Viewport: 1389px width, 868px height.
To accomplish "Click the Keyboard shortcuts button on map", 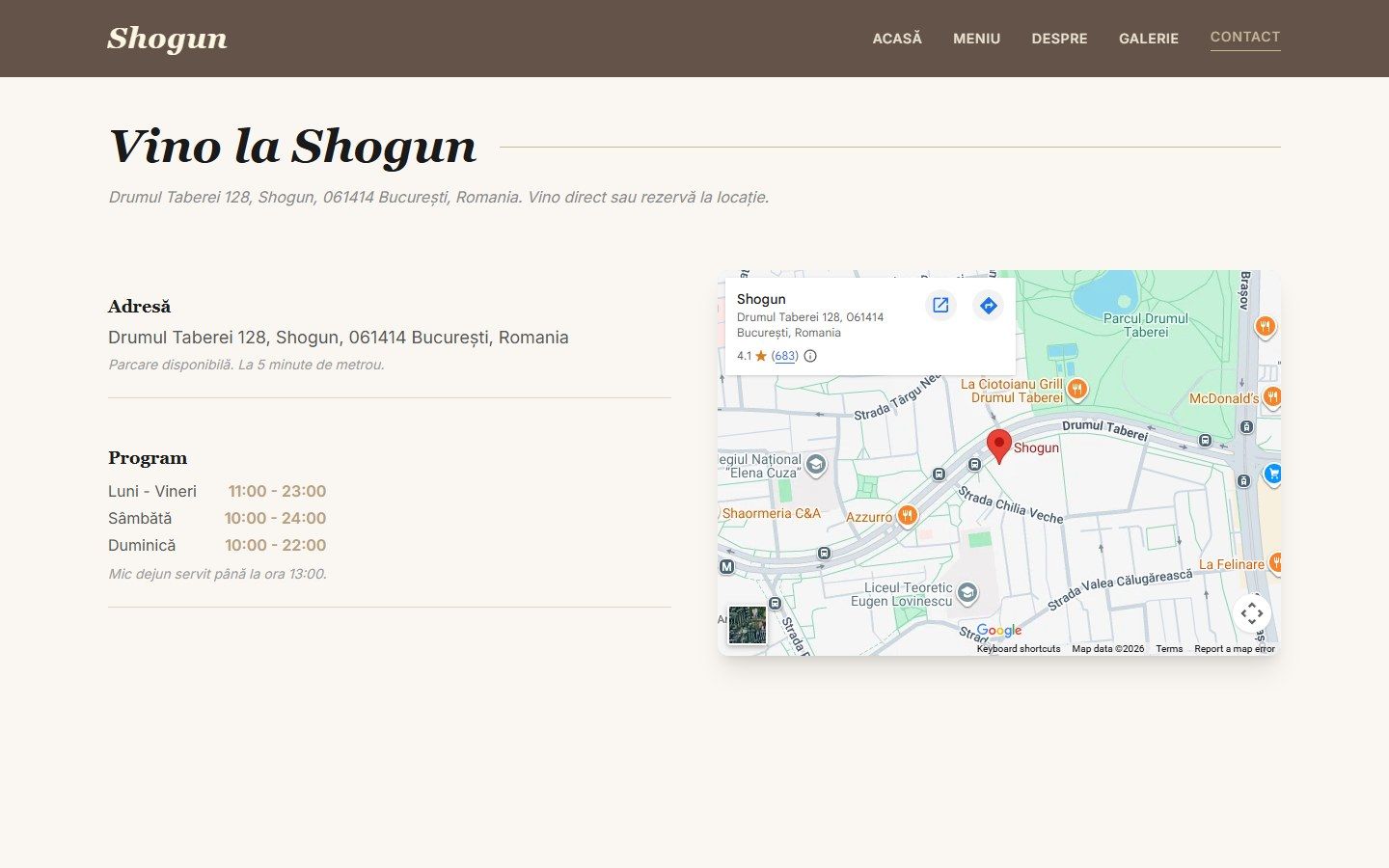I will click(1019, 649).
